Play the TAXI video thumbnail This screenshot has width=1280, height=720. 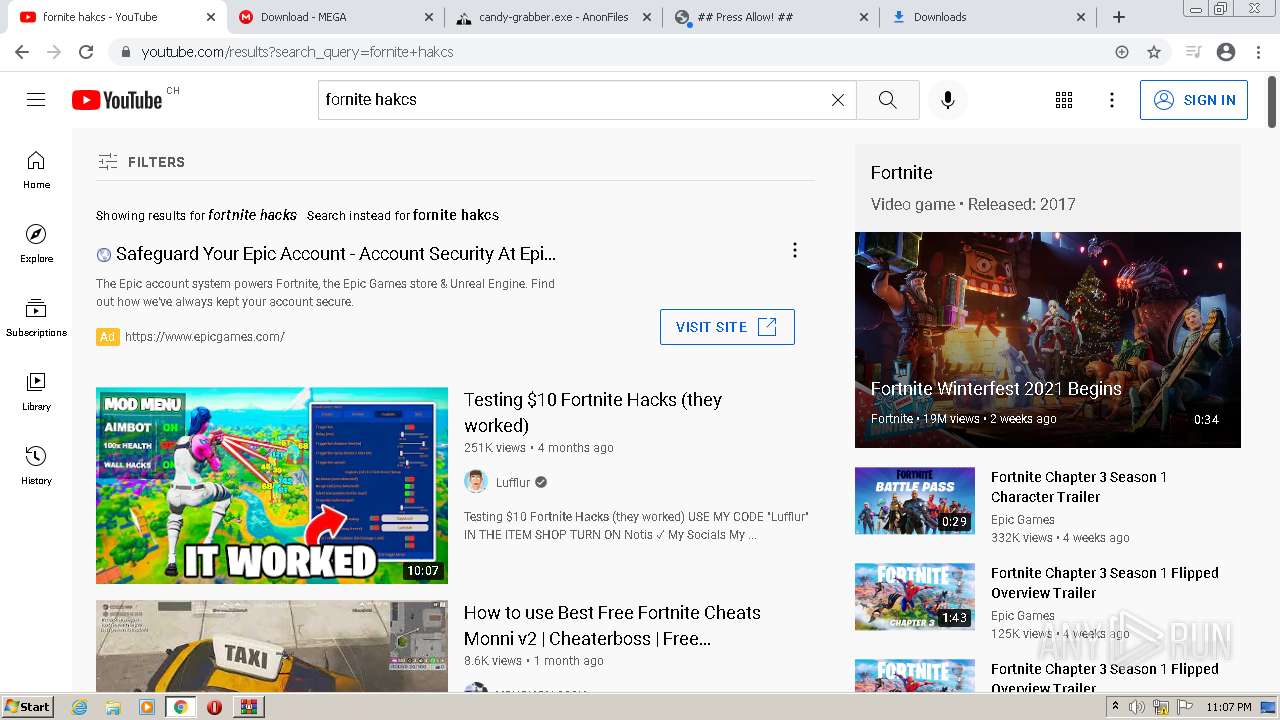click(272, 646)
